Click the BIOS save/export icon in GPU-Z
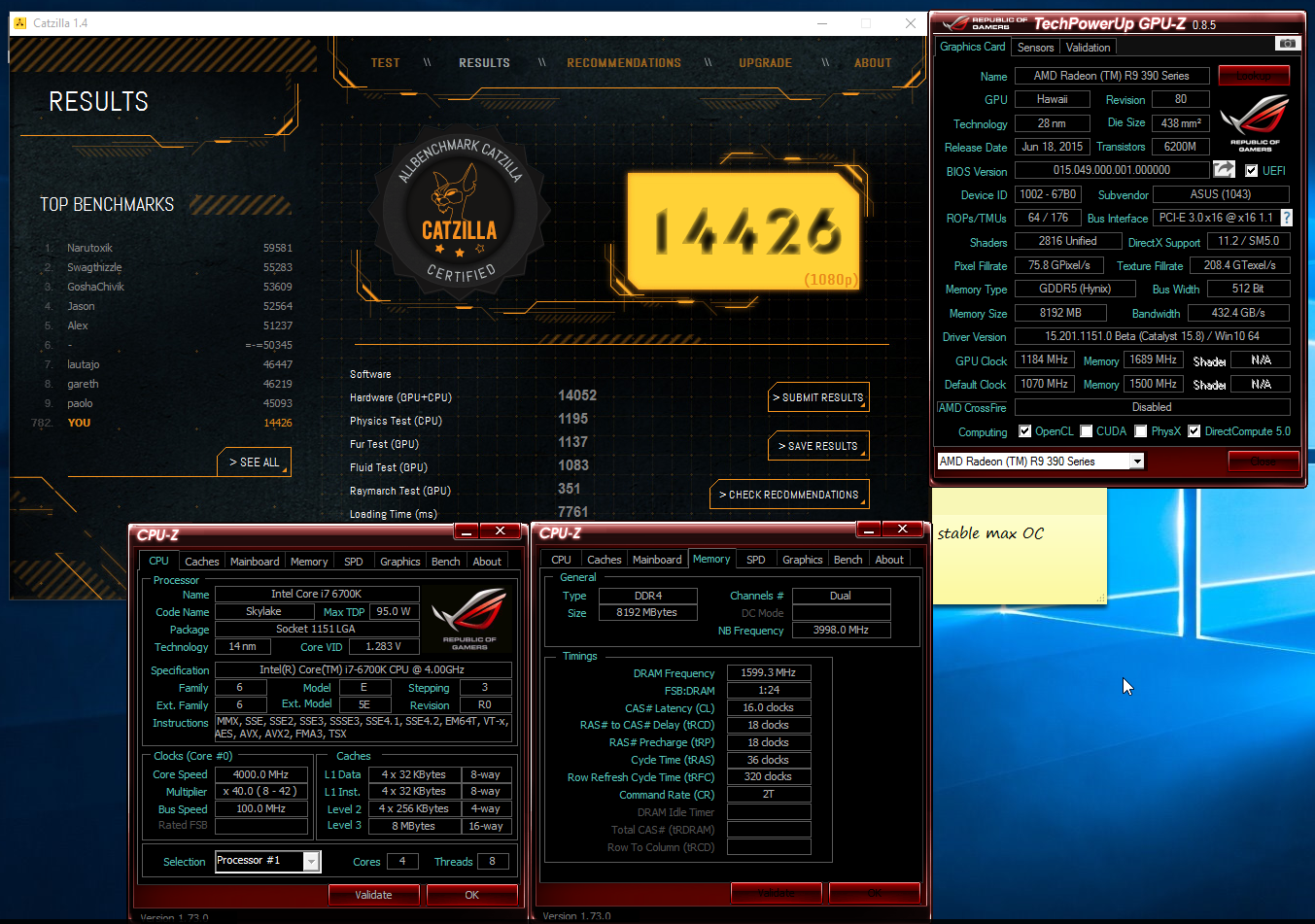Screen dimensions: 1315x924 (1225, 169)
